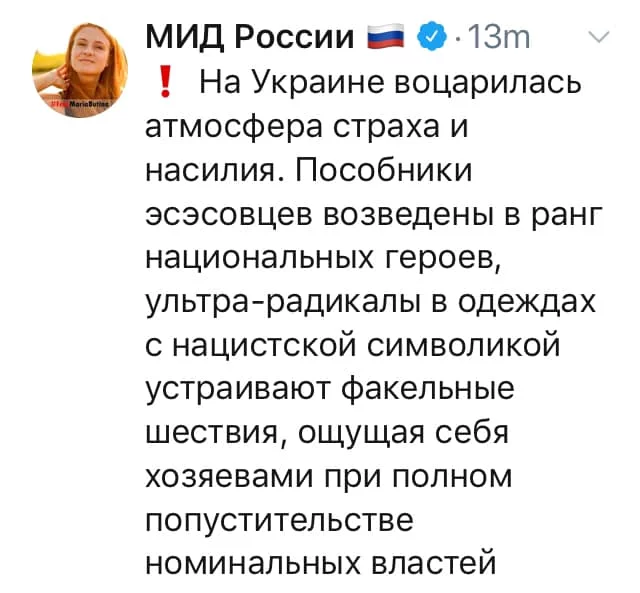This screenshot has width=640, height=593.
Task: Click the words 'атмосфера страха и'
Action: pos(307,127)
